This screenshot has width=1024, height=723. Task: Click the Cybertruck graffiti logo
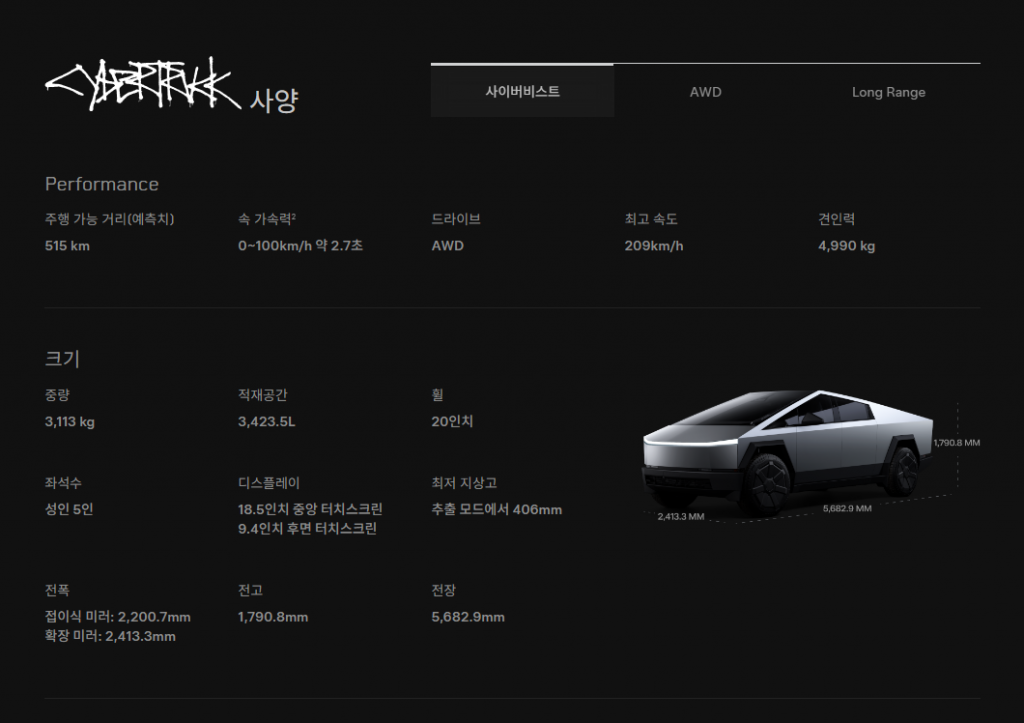(x=138, y=90)
